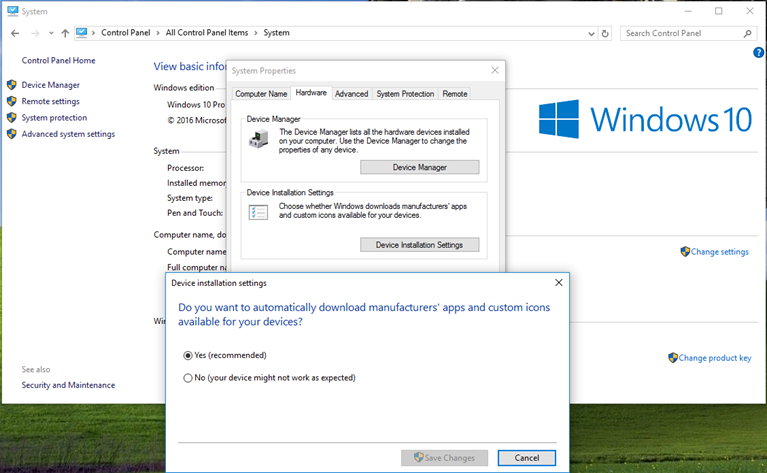Click shield icon beside Advanced system settings
Image resolution: width=767 pixels, height=473 pixels.
[x=12, y=134]
